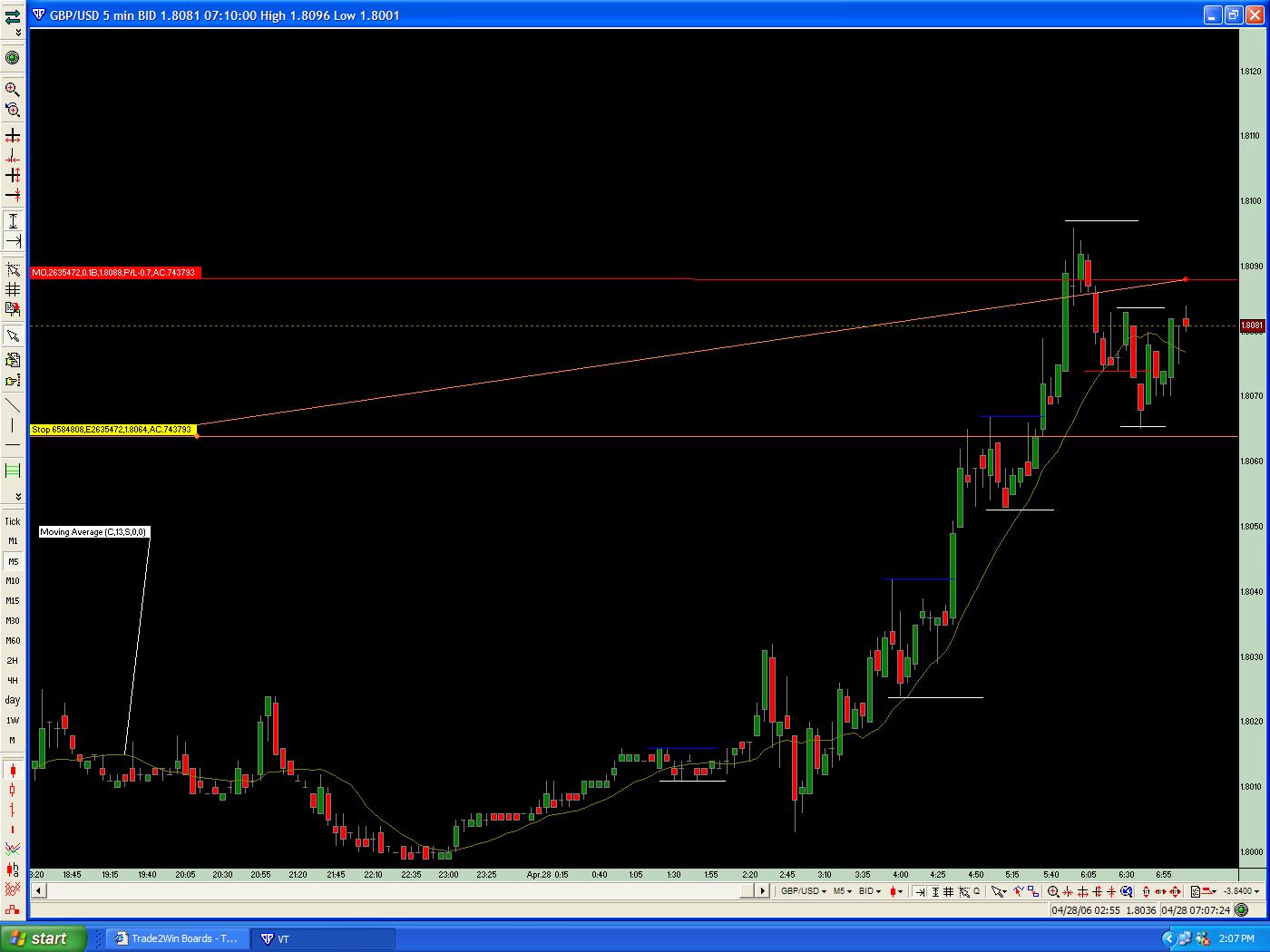
Task: Open checklist properties icon in bottom toolbar
Action: 1196,891
